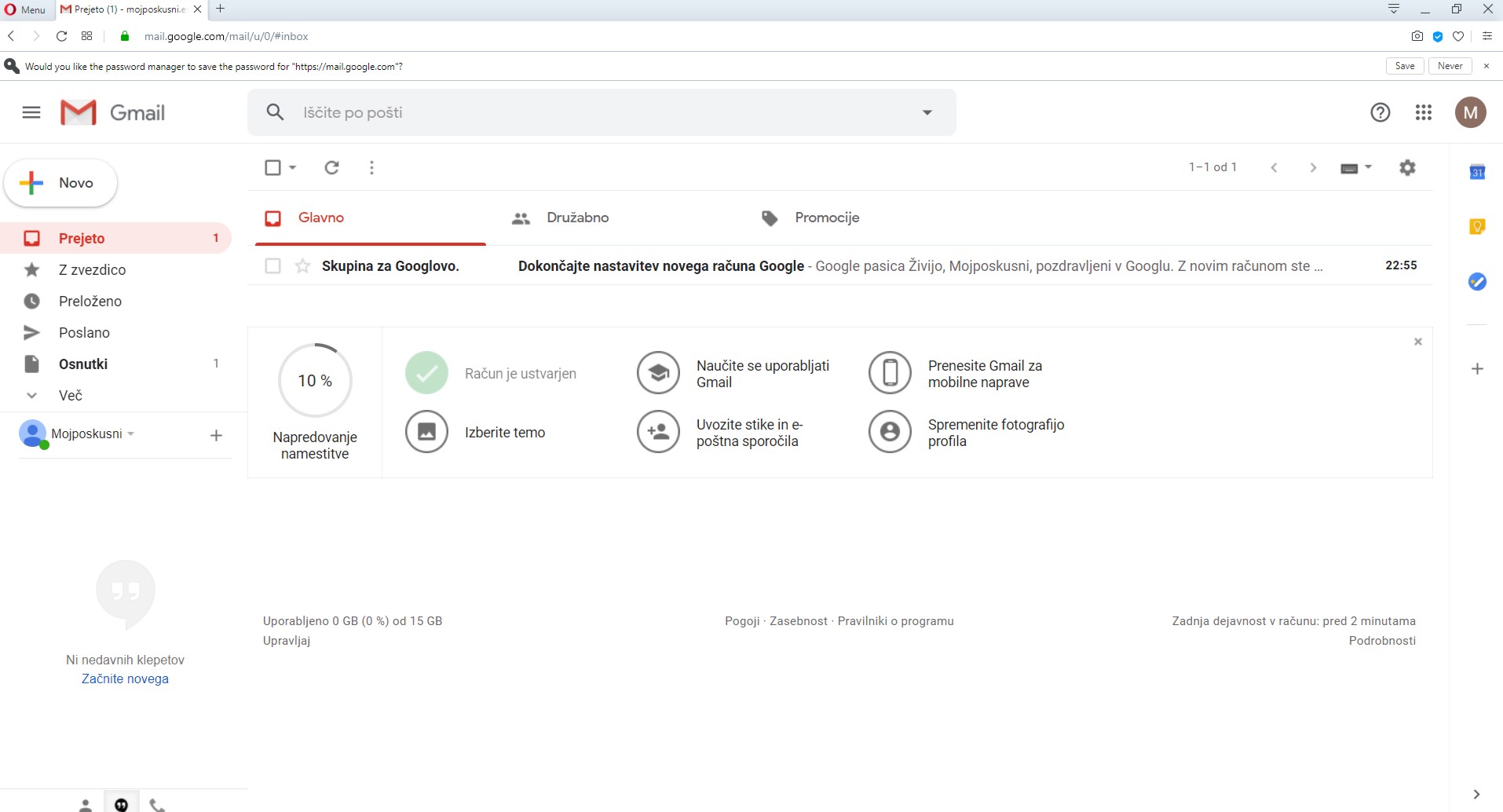Open Google Tasks side panel icon
1503x812 pixels.
coord(1477,281)
